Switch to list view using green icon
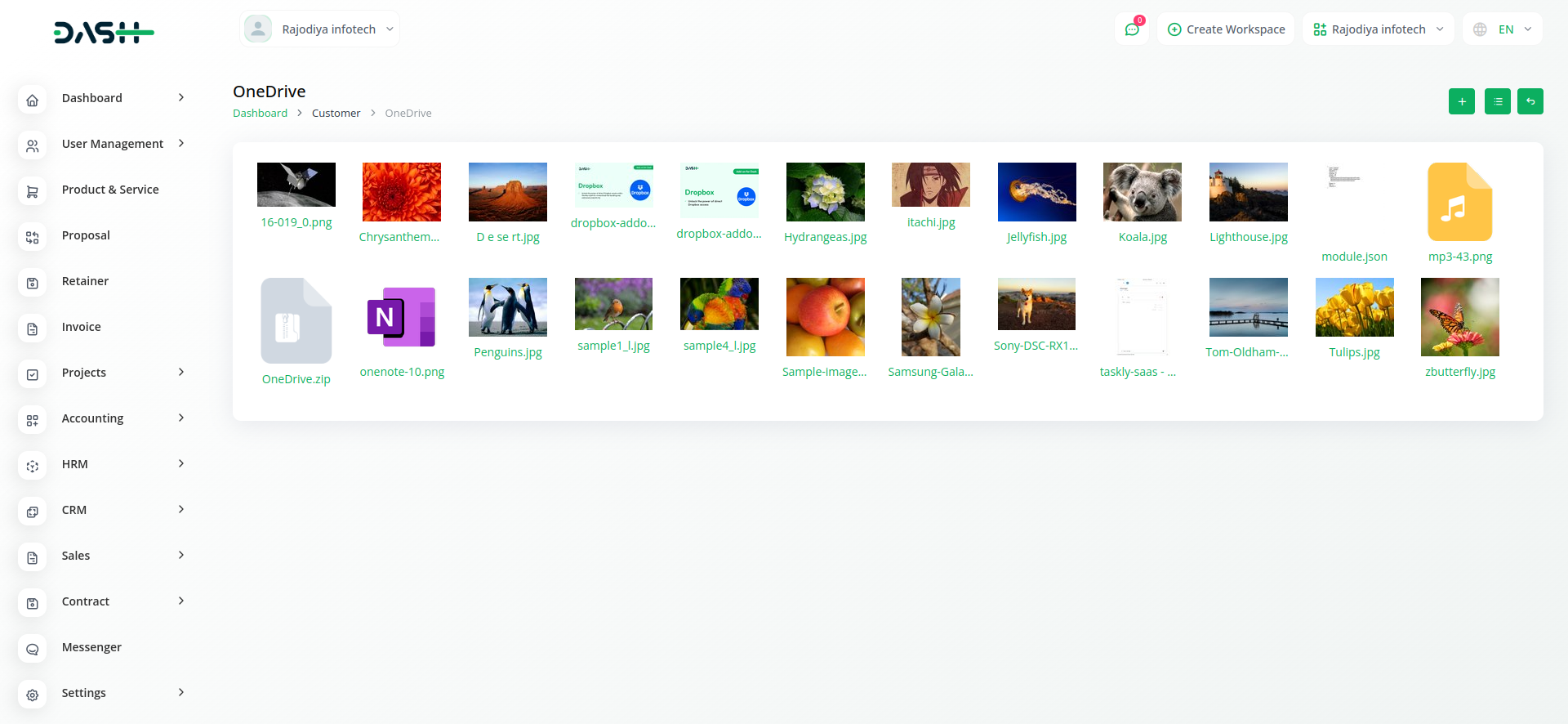 click(1497, 101)
